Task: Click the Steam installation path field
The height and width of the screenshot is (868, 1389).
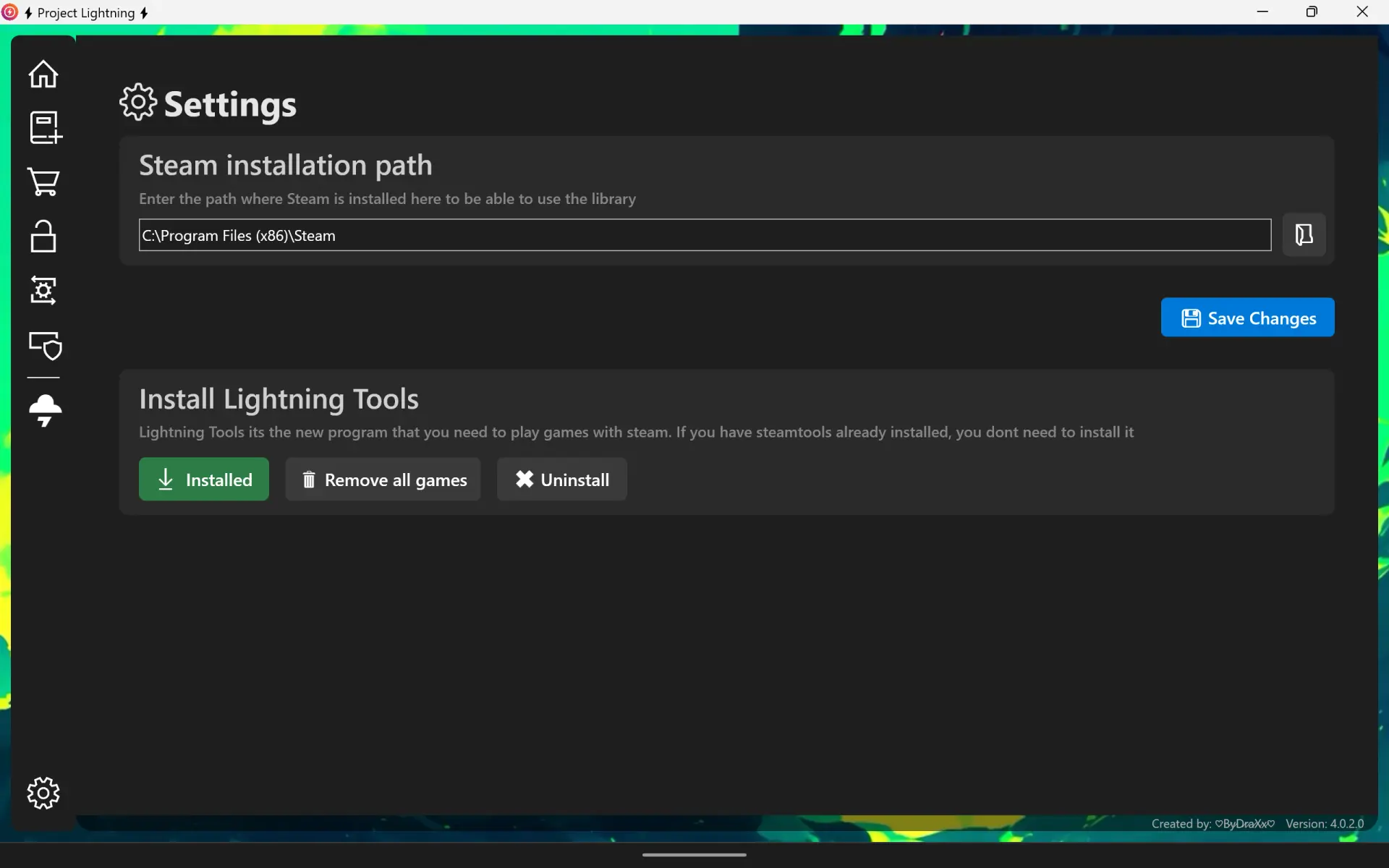Action: click(x=705, y=235)
